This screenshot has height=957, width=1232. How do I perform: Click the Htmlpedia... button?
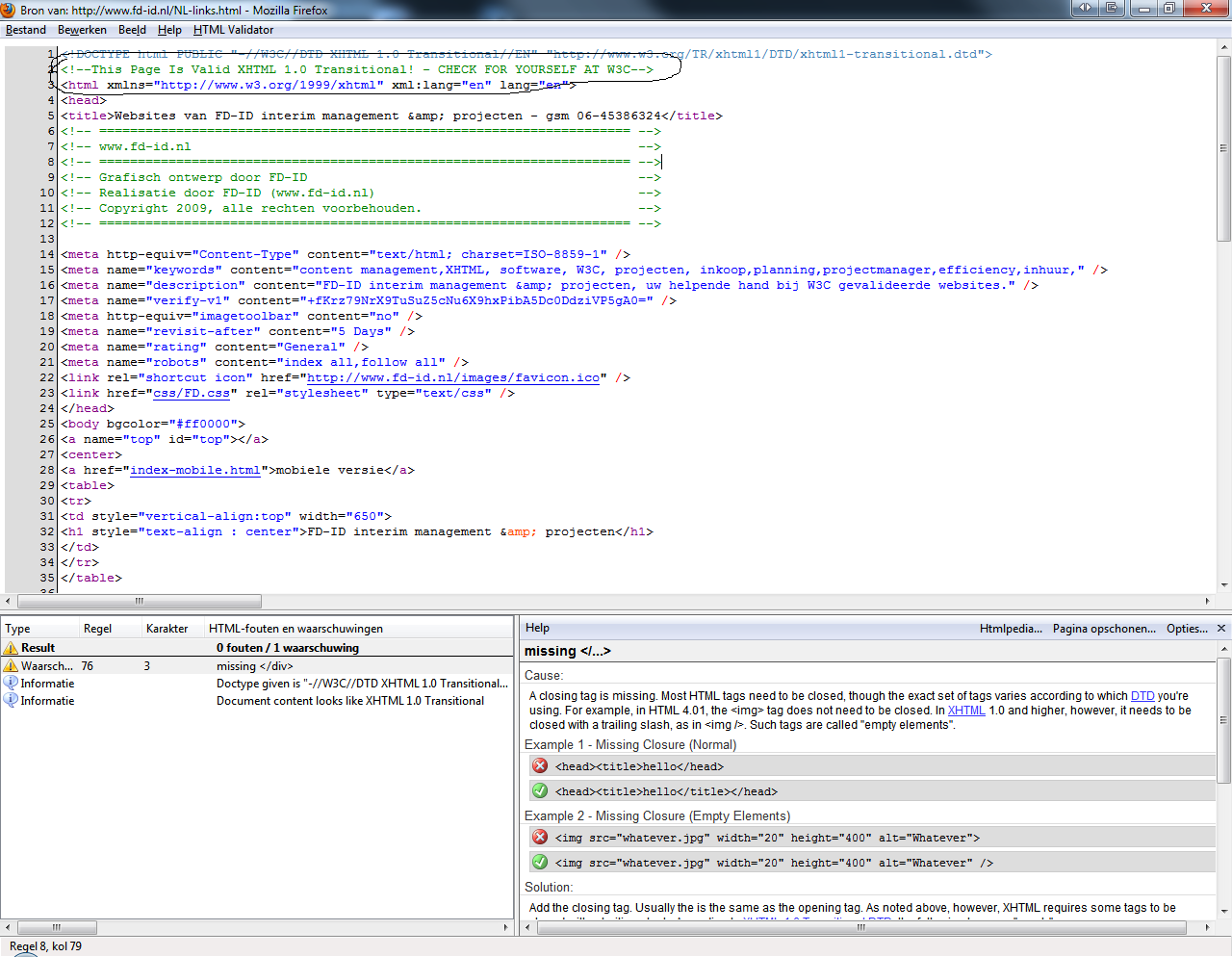[x=1011, y=628]
